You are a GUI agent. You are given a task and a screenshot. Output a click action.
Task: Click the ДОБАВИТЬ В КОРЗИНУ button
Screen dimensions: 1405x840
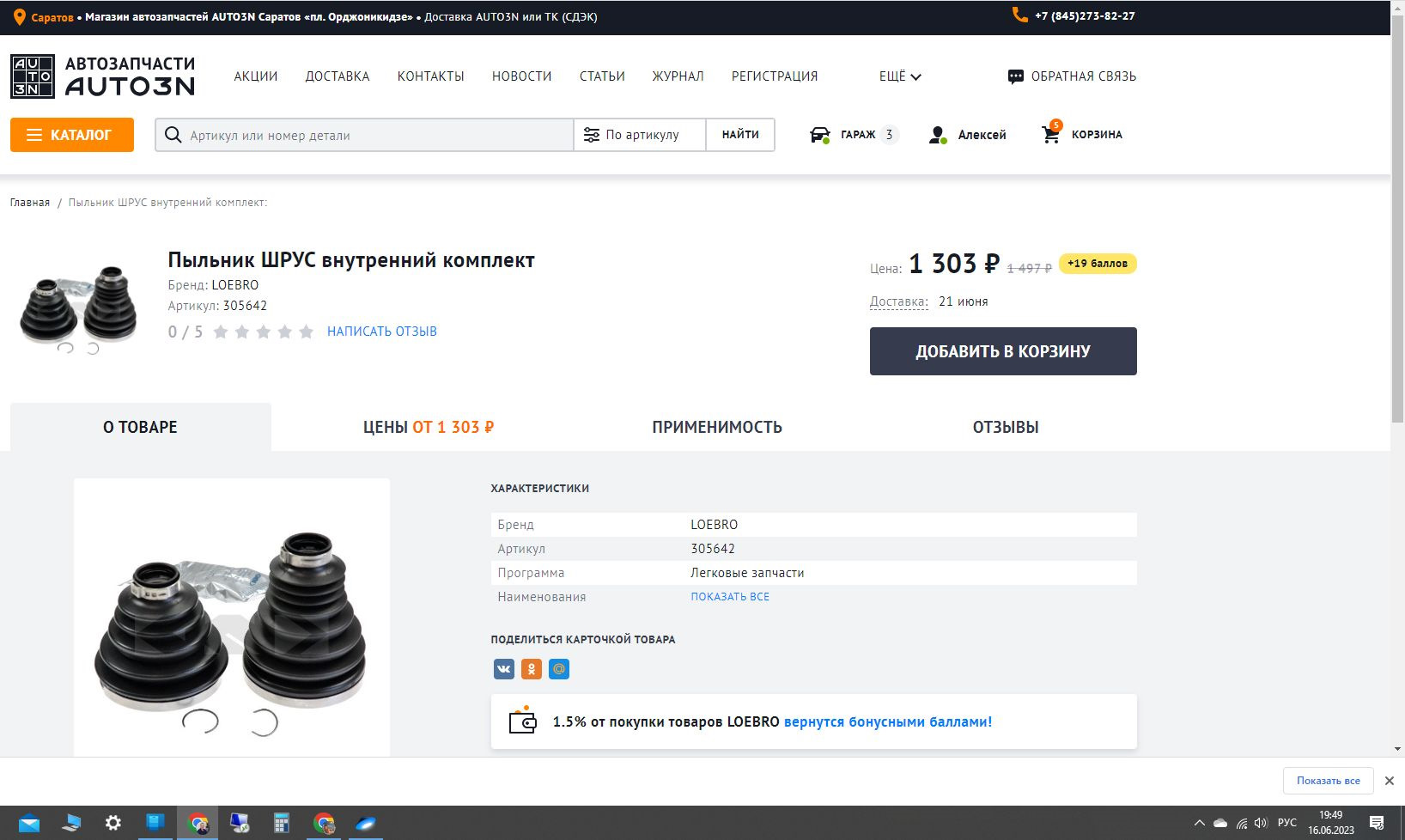point(1003,351)
